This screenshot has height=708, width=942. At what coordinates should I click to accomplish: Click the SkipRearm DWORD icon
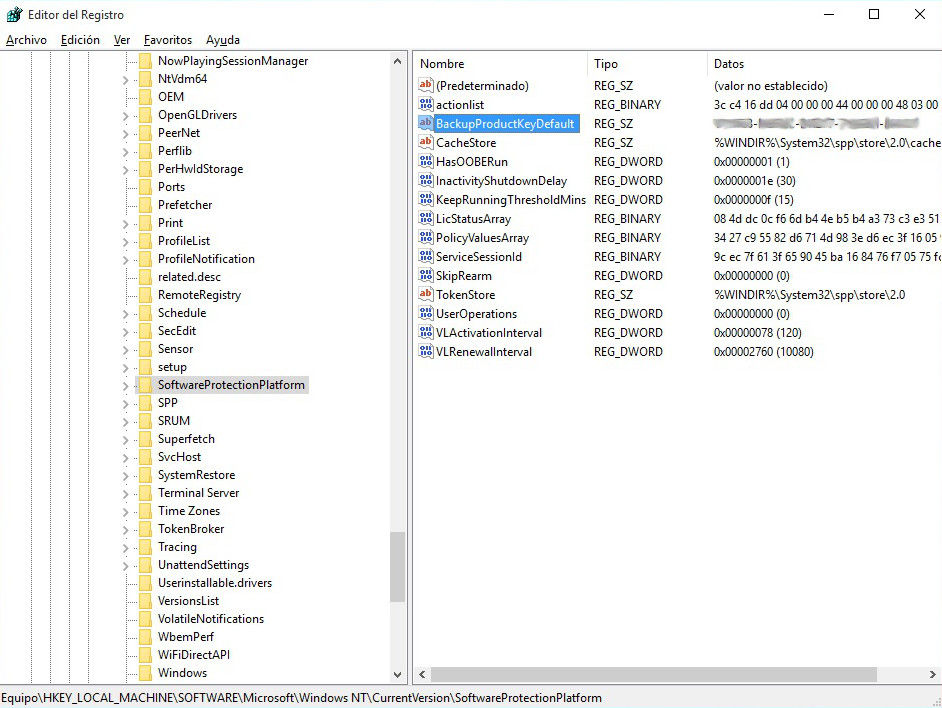coord(426,275)
